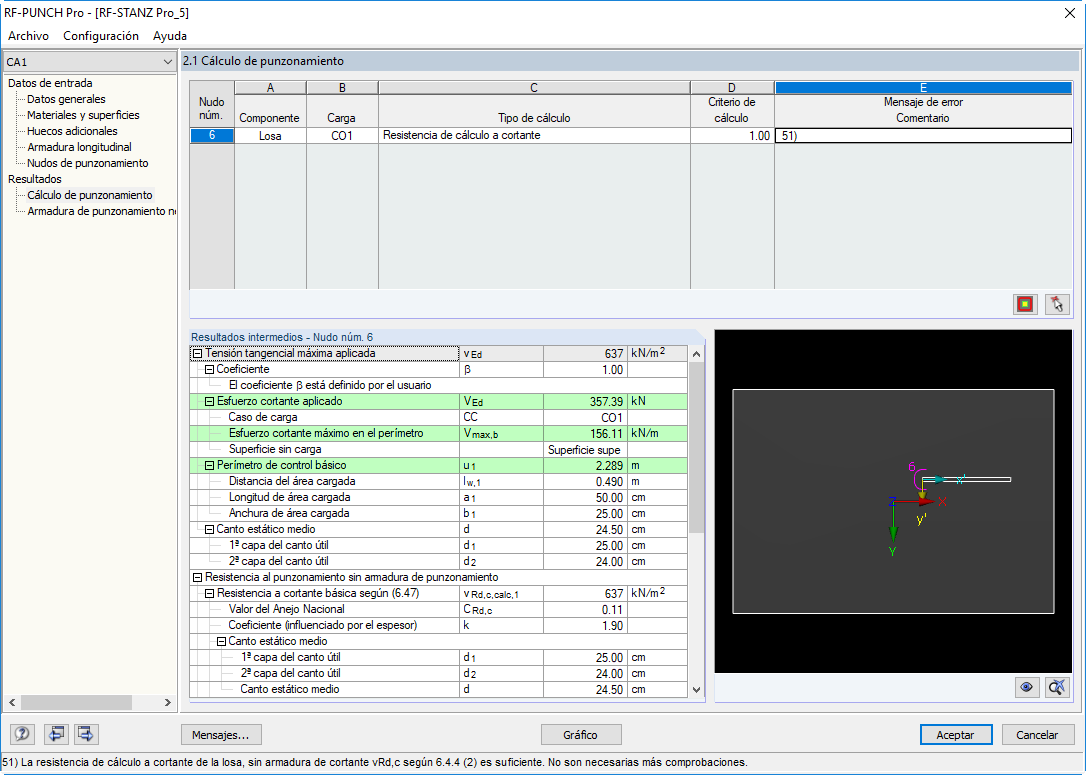This screenshot has width=1086, height=775.
Task: Click the 156.11 kN/m value cell
Action: pyautogui.click(x=585, y=434)
